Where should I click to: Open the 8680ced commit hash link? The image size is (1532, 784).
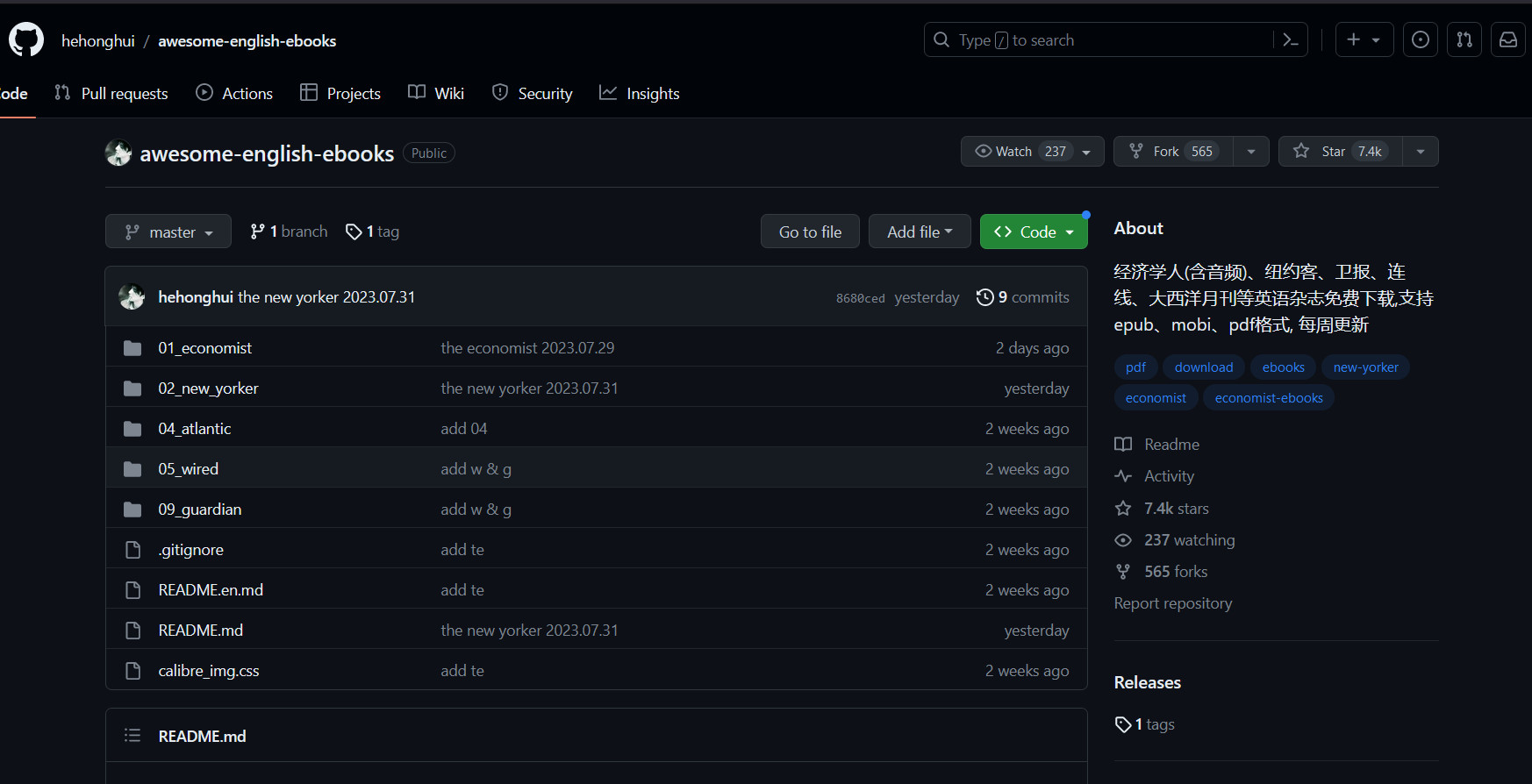click(x=860, y=298)
